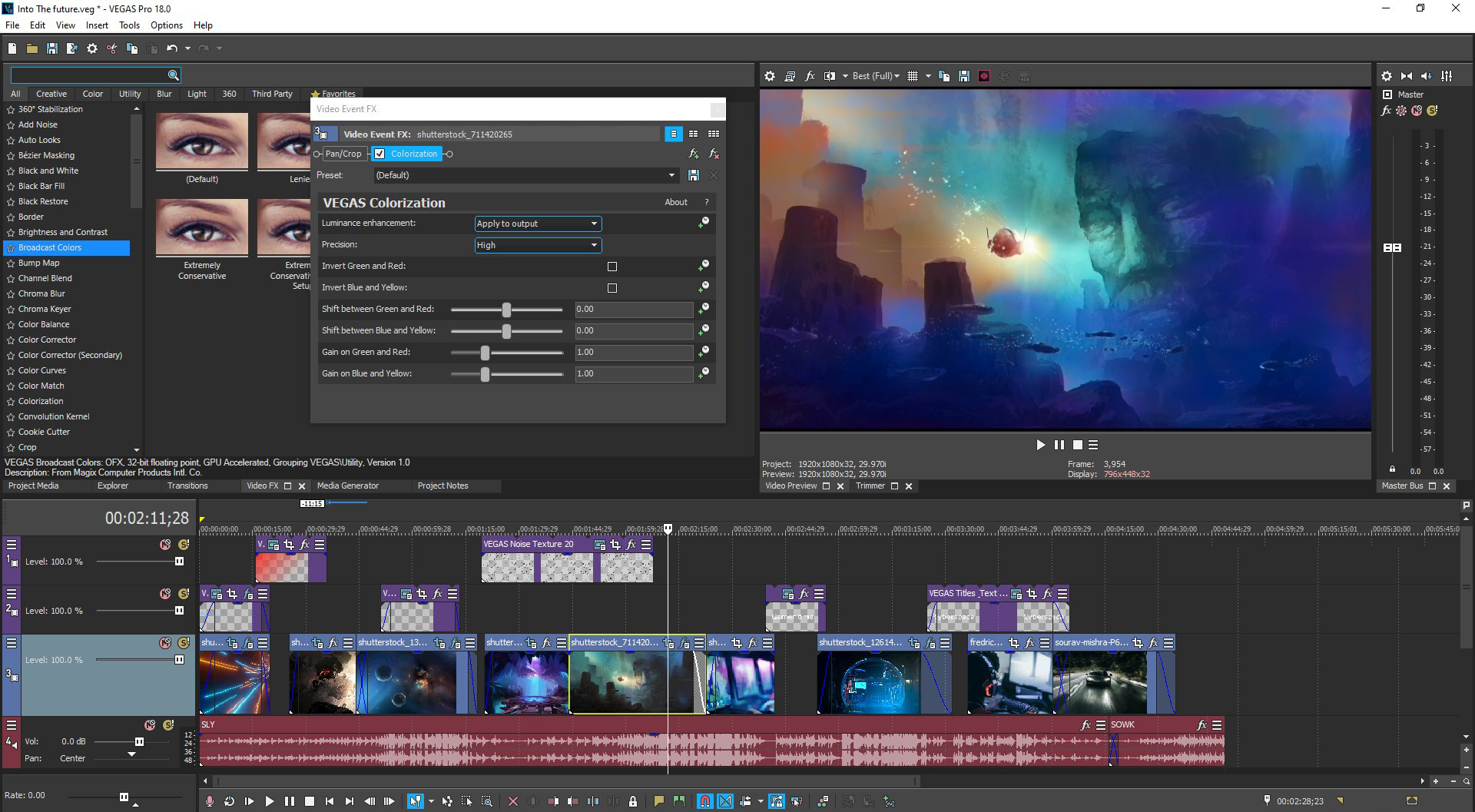Click the Insert Marker flag icon
The height and width of the screenshot is (812, 1475).
(658, 801)
